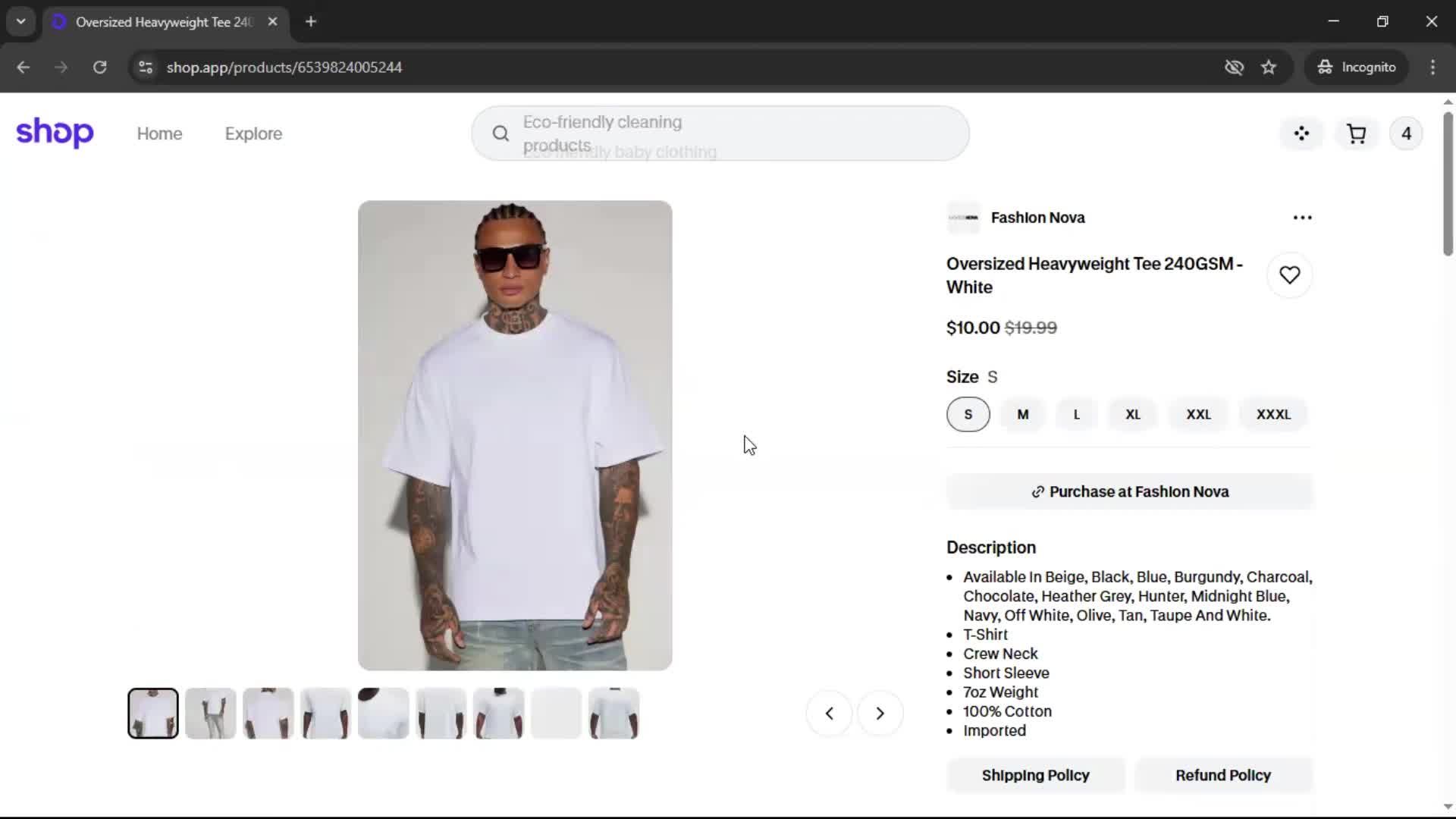Show next product image with right chevron
The width and height of the screenshot is (1456, 819).
pos(880,714)
